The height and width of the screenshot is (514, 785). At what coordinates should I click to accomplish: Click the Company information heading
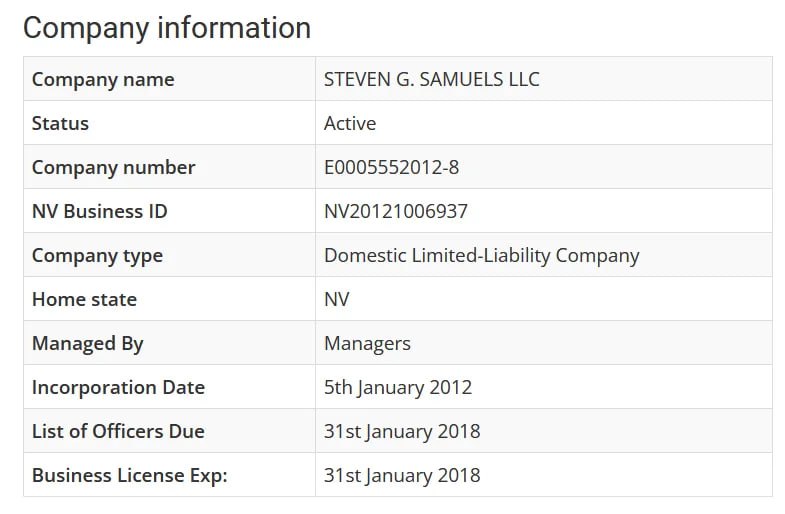167,27
